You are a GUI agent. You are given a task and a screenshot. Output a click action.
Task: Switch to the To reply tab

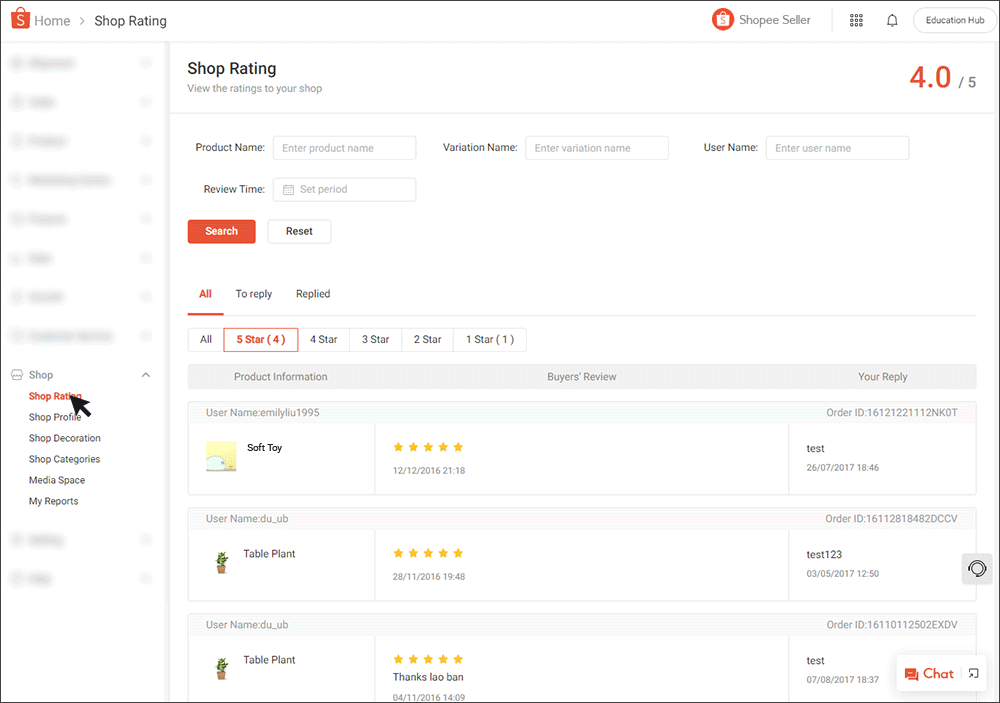point(253,293)
